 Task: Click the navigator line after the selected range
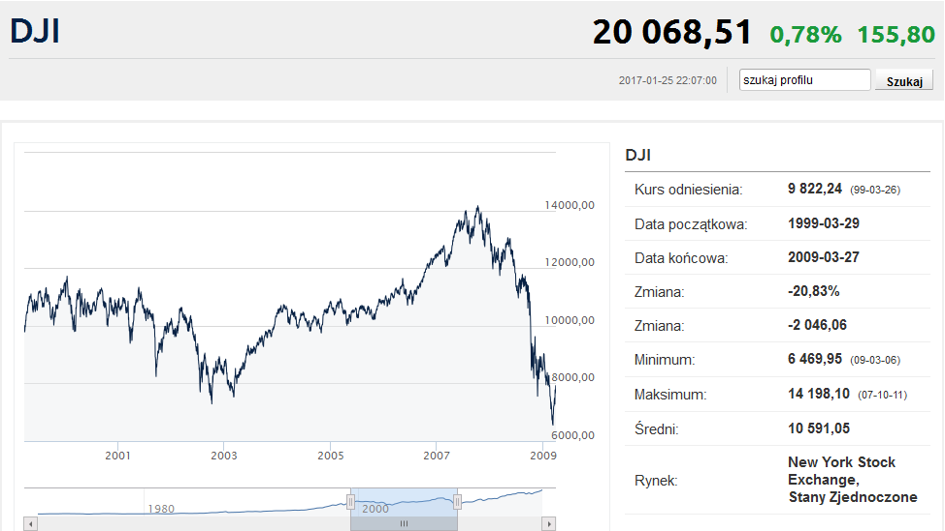[x=500, y=497]
